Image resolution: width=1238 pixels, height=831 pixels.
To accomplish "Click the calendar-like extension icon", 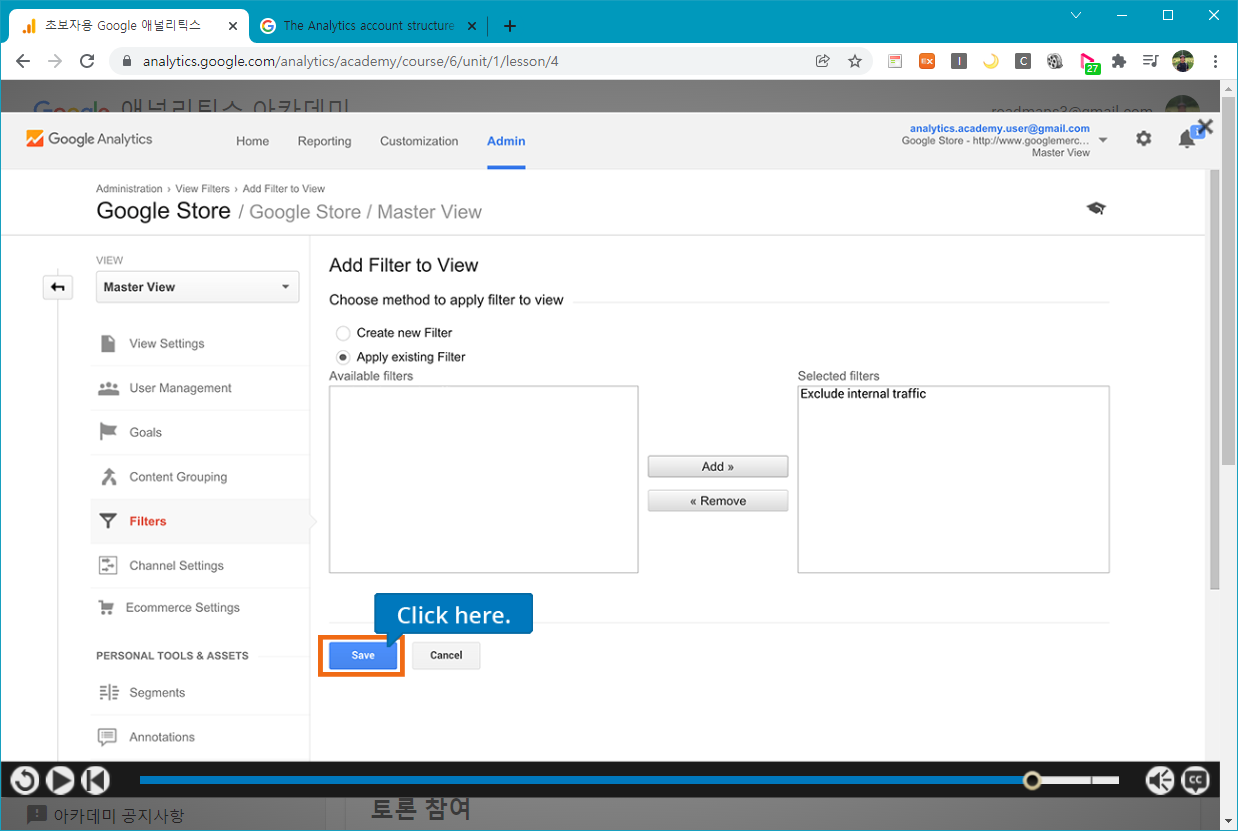I will (x=895, y=61).
